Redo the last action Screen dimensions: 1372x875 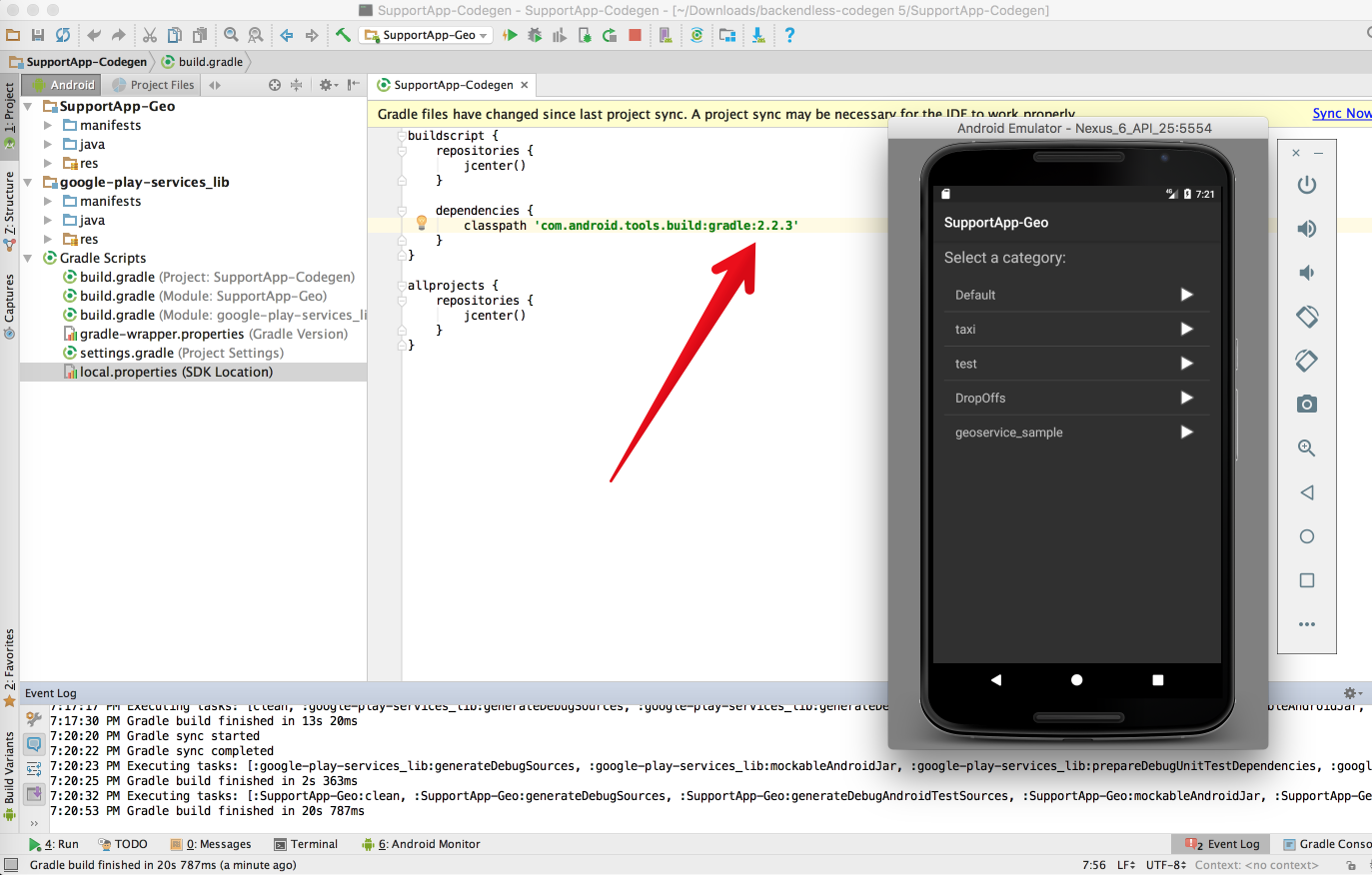point(119,35)
